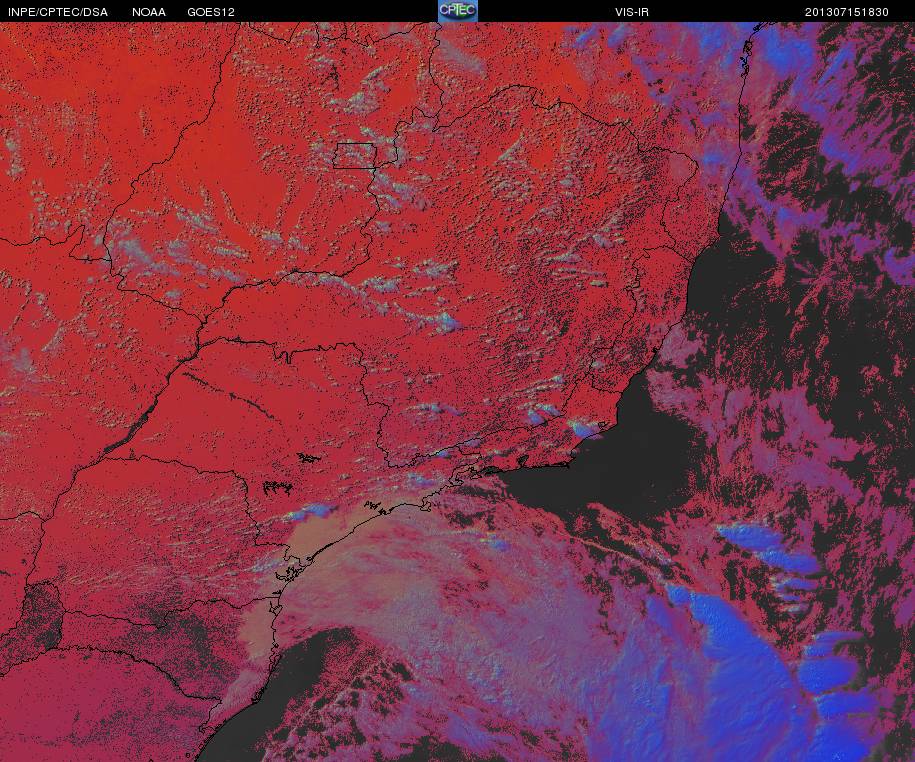
Task: Click the VIS-IR channel label
Action: [631, 12]
